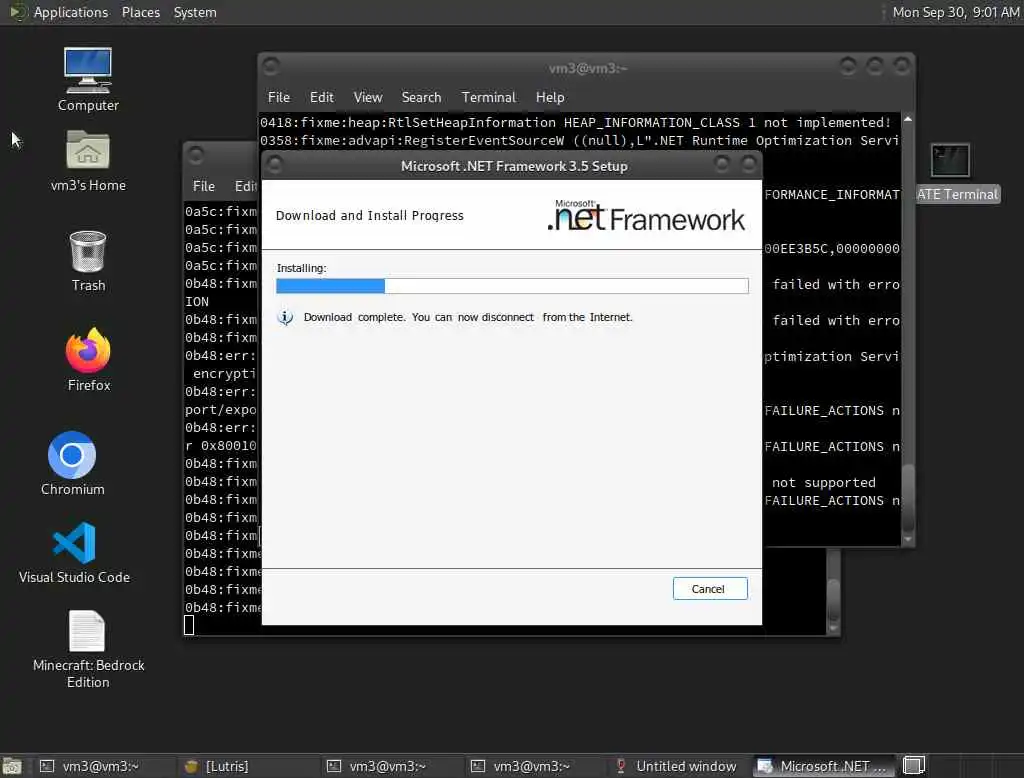The height and width of the screenshot is (778, 1024).
Task: Click the show desktop icon in bottom panel
Action: tap(12, 766)
